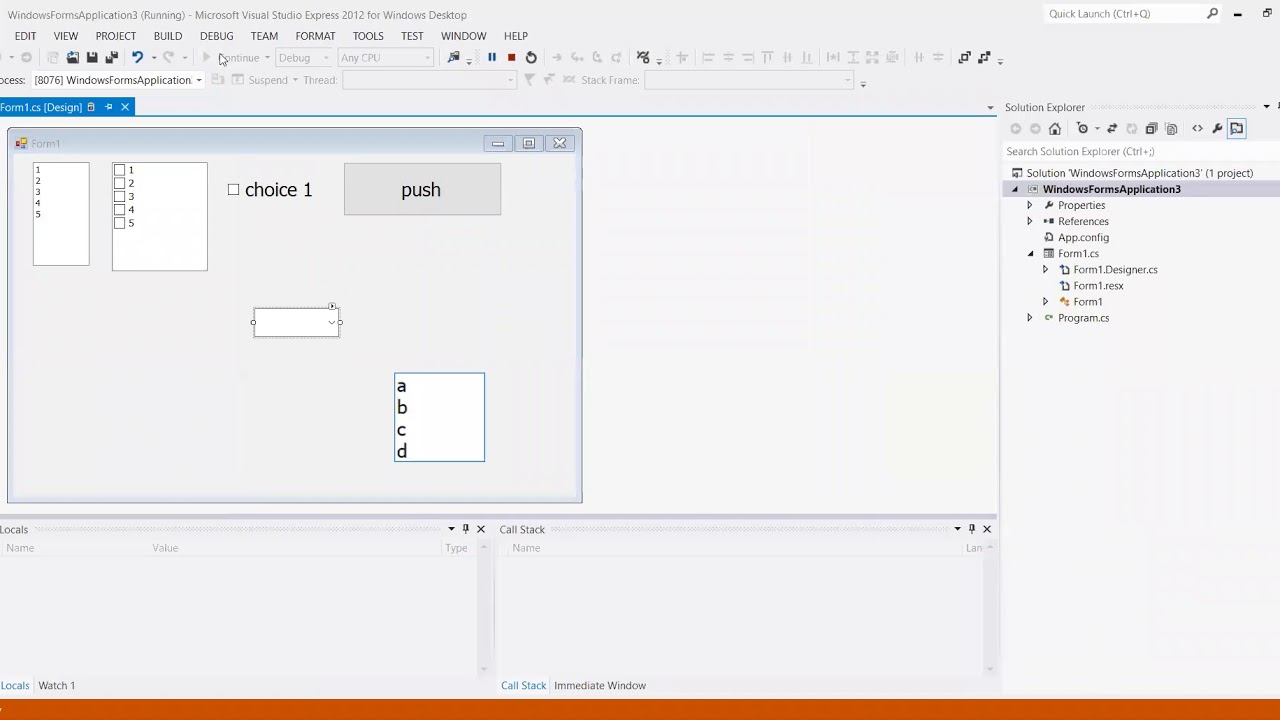Pause debugging with Break All icon
1280x720 pixels.
tap(492, 58)
